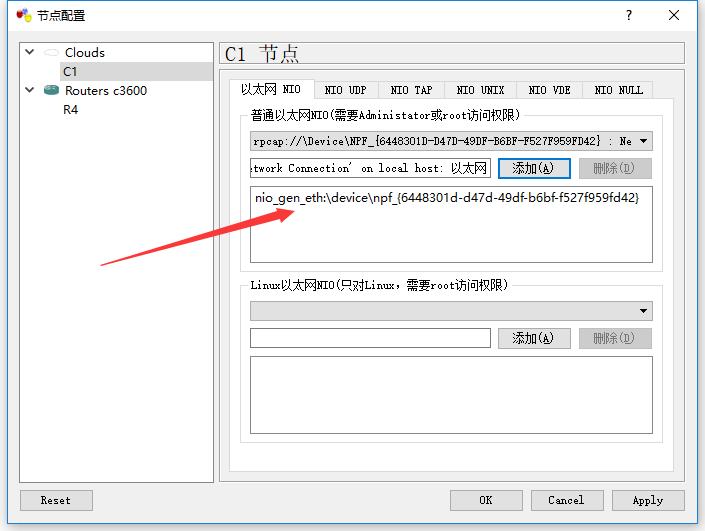Select the nio_gen_eth list entry

click(x=447, y=198)
